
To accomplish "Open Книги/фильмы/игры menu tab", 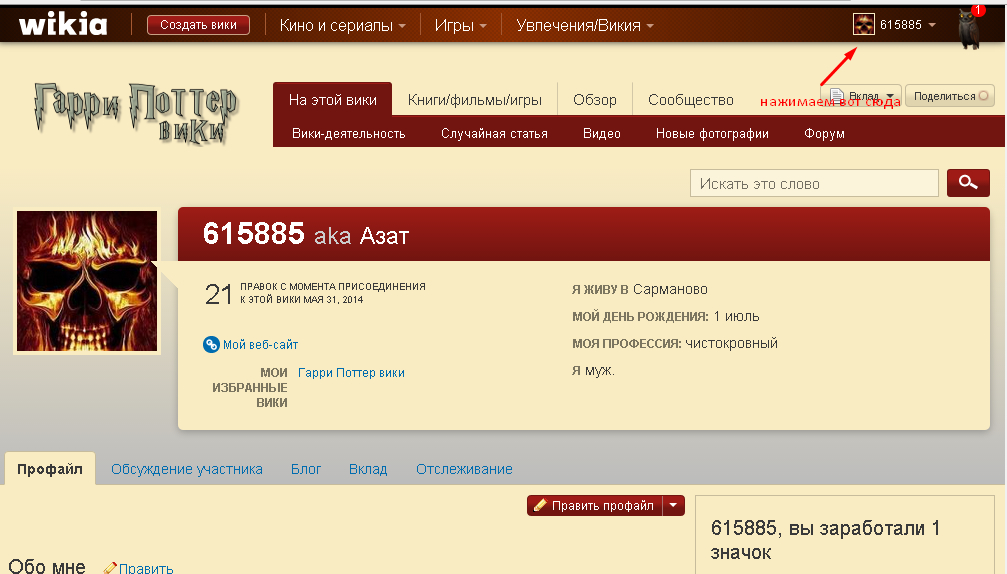I will tap(475, 100).
